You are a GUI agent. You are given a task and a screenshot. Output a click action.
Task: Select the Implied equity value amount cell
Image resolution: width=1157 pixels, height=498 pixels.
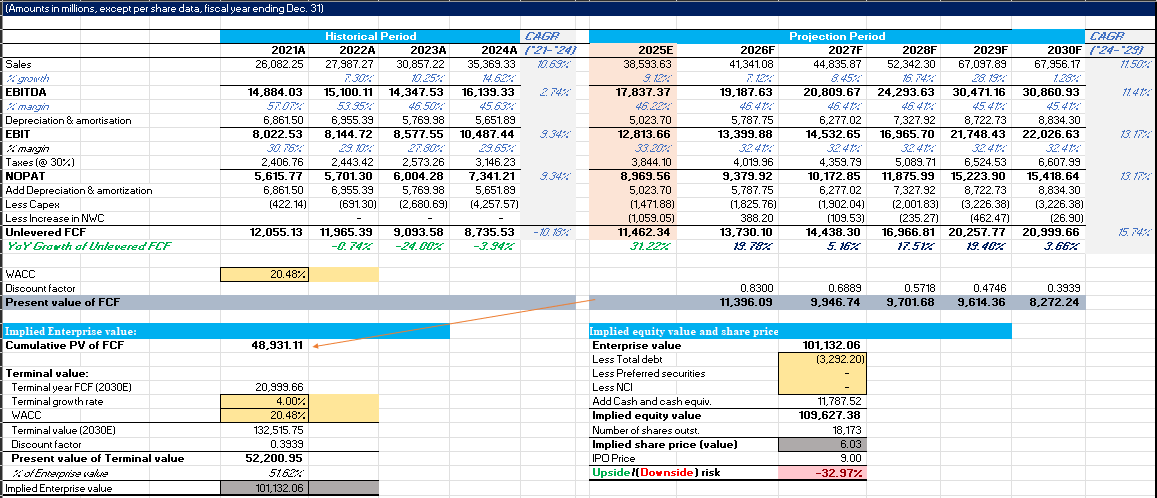tap(816, 415)
